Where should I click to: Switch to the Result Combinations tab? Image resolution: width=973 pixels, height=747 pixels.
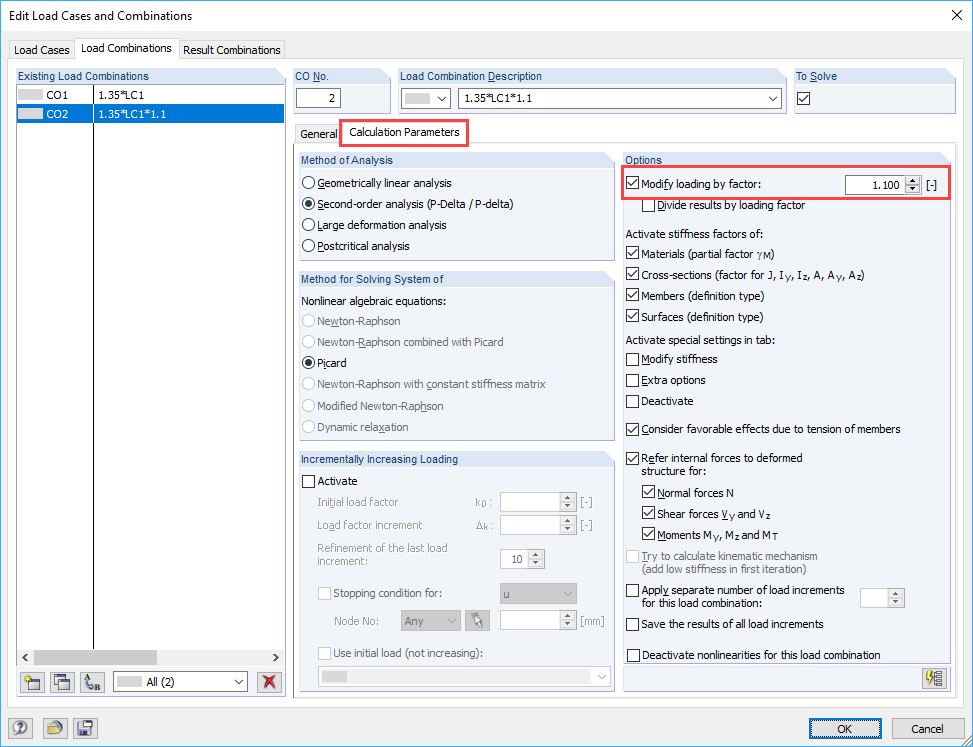point(231,49)
